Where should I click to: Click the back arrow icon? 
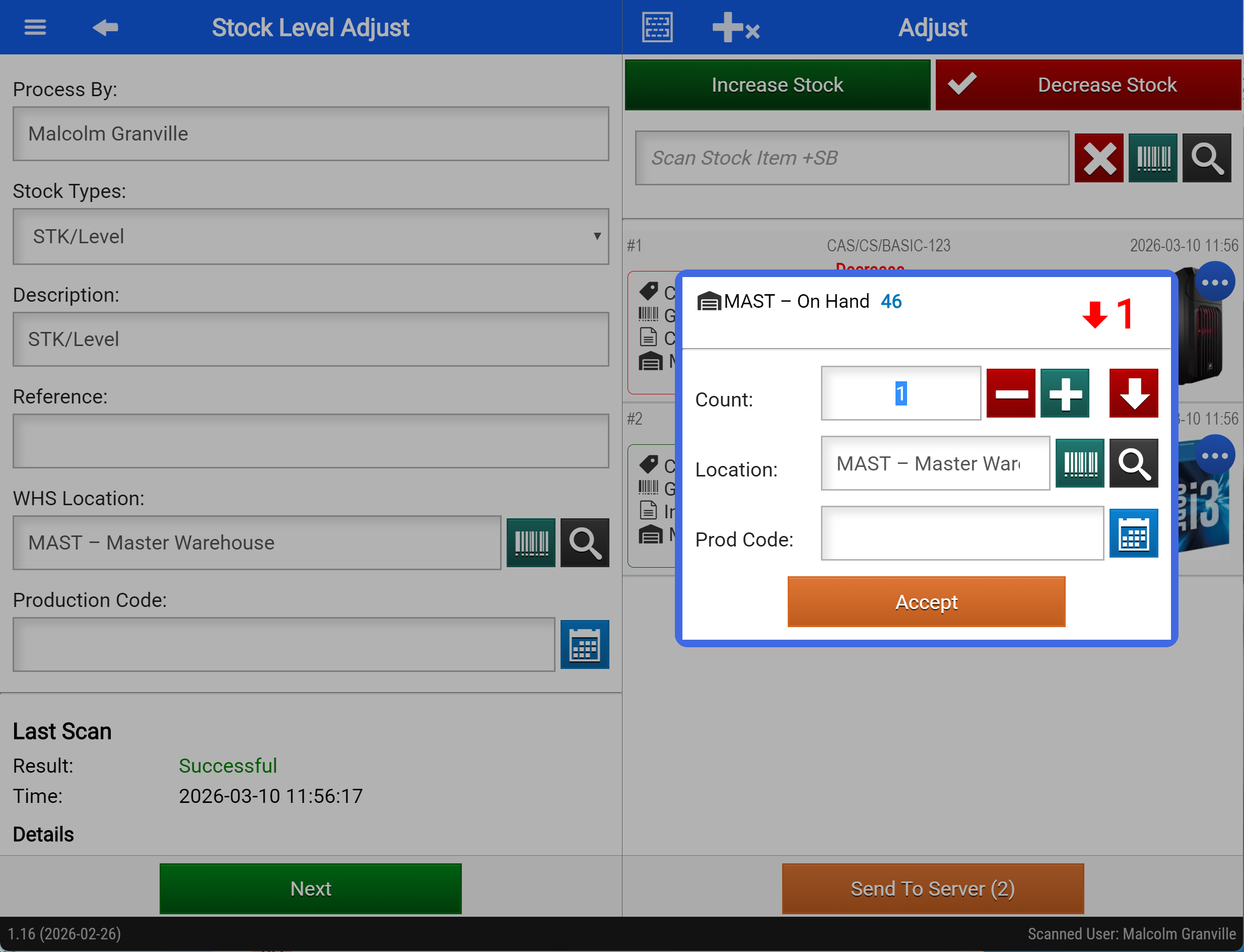tap(105, 27)
